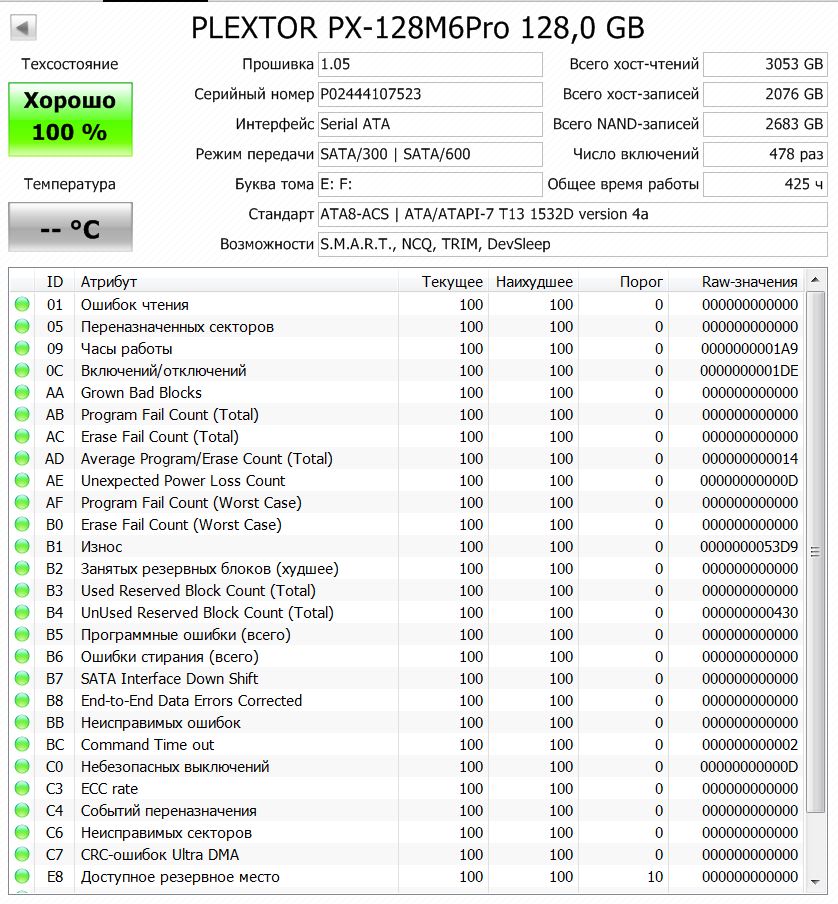The width and height of the screenshot is (838, 904).
Task: Click the back arrow button beside the drive title
Action: pos(23,27)
